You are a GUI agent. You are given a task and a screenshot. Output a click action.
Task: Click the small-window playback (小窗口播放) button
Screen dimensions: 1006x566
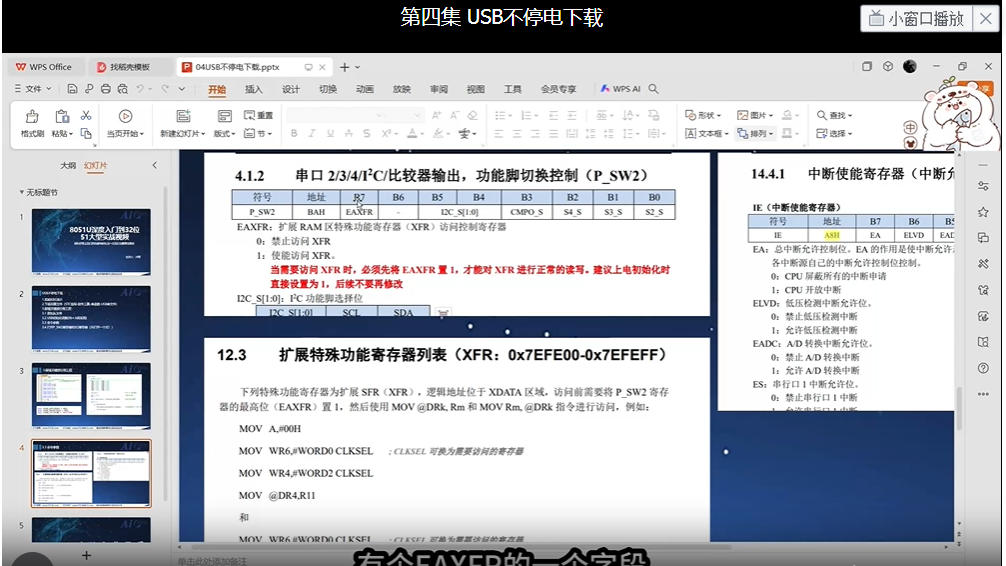tap(917, 19)
